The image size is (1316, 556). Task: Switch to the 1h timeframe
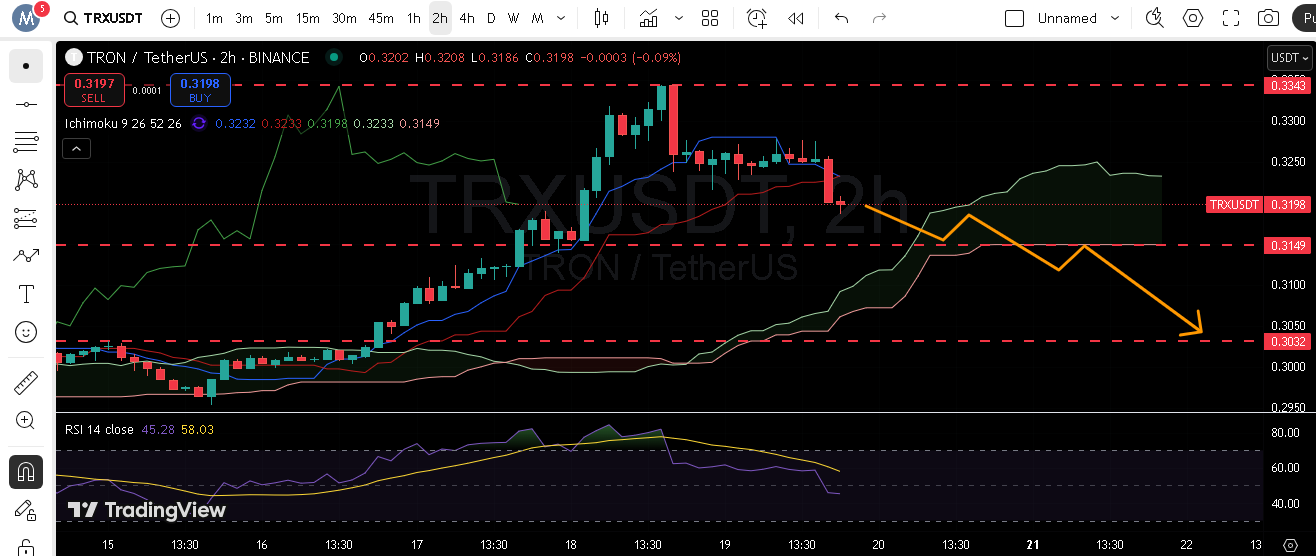click(414, 18)
